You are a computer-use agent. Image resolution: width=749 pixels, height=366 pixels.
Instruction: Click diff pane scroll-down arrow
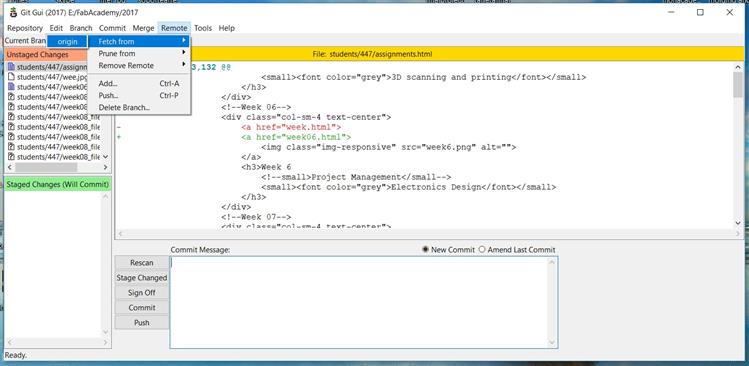738,223
